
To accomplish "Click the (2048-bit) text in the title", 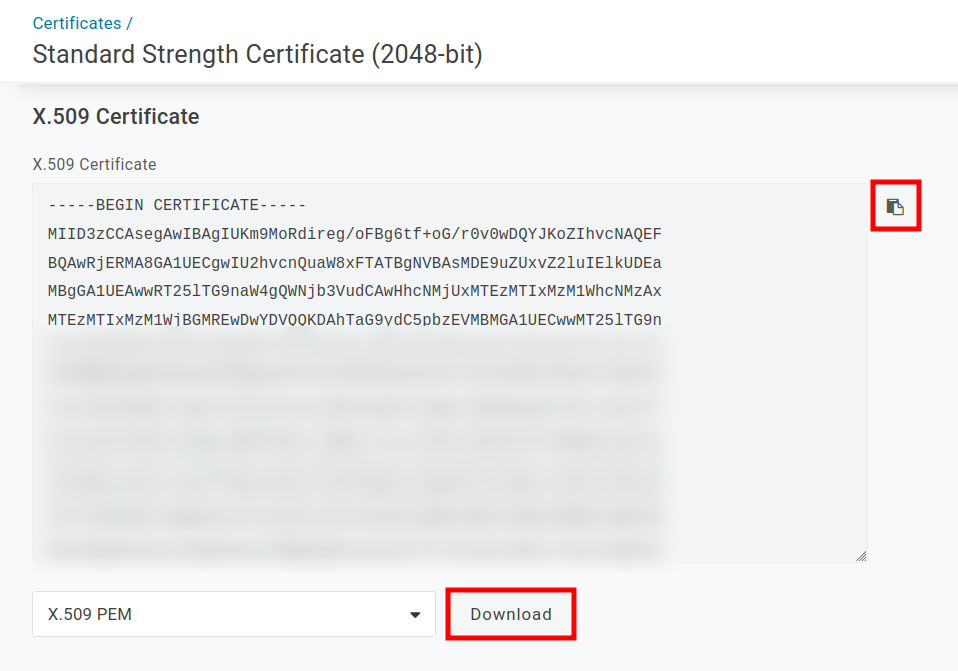I will pyautogui.click(x=427, y=54).
